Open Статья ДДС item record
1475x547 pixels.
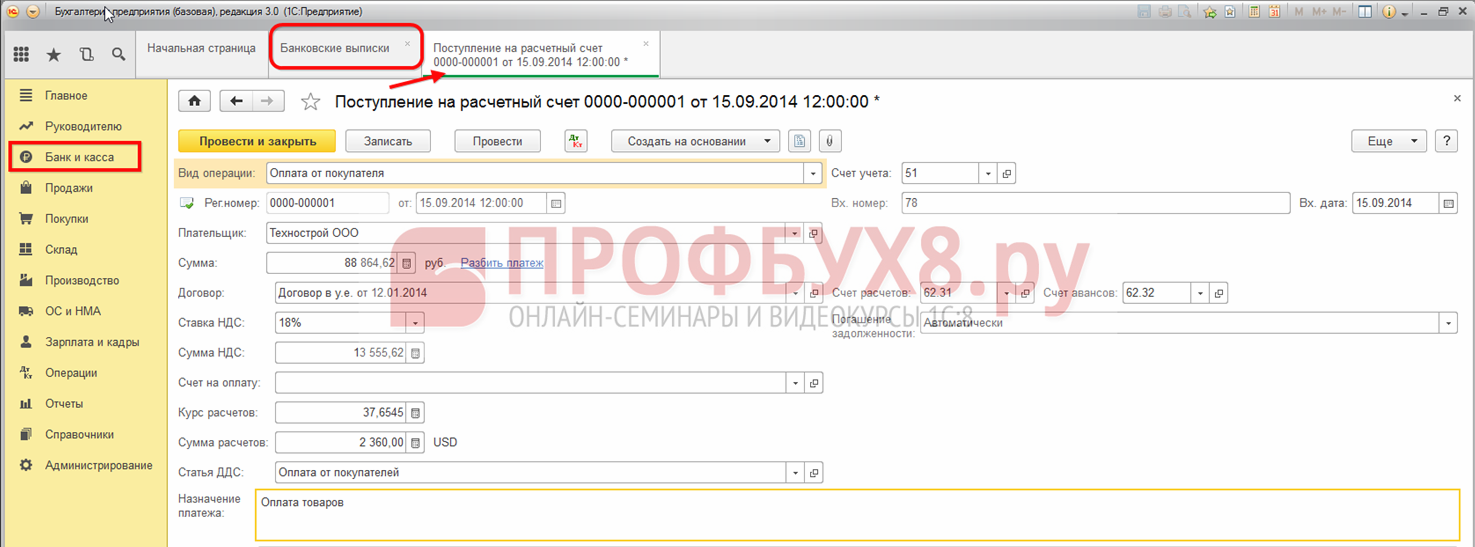tap(814, 472)
